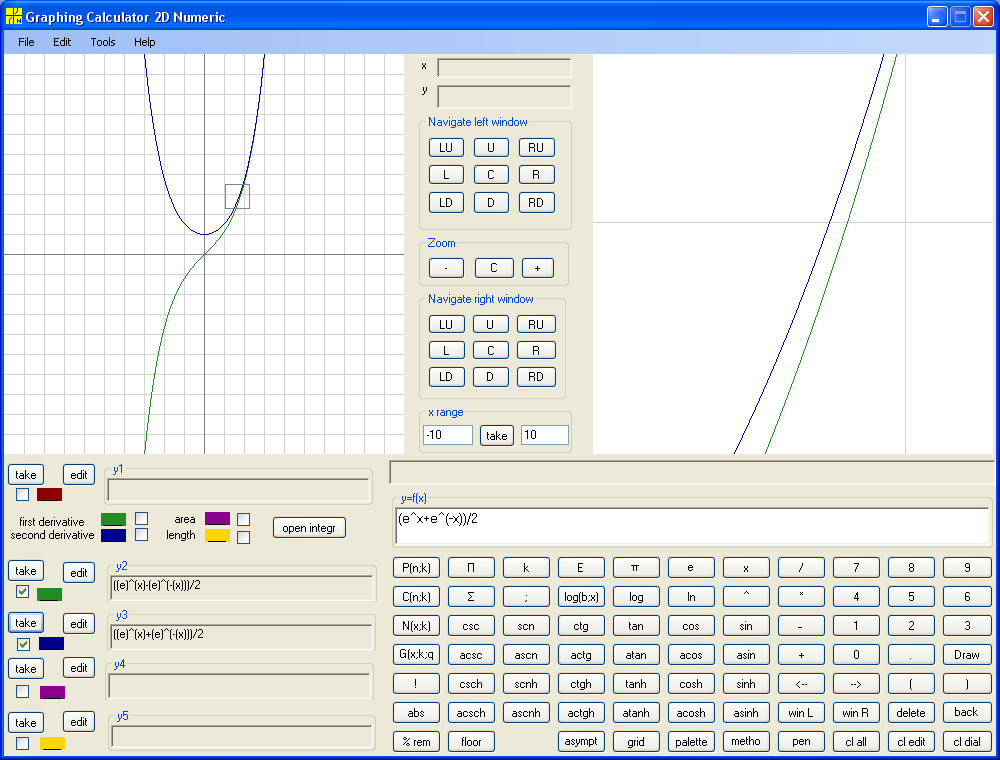This screenshot has width=1000, height=760.
Task: Enable the y5 function checkbox
Action: point(22,743)
